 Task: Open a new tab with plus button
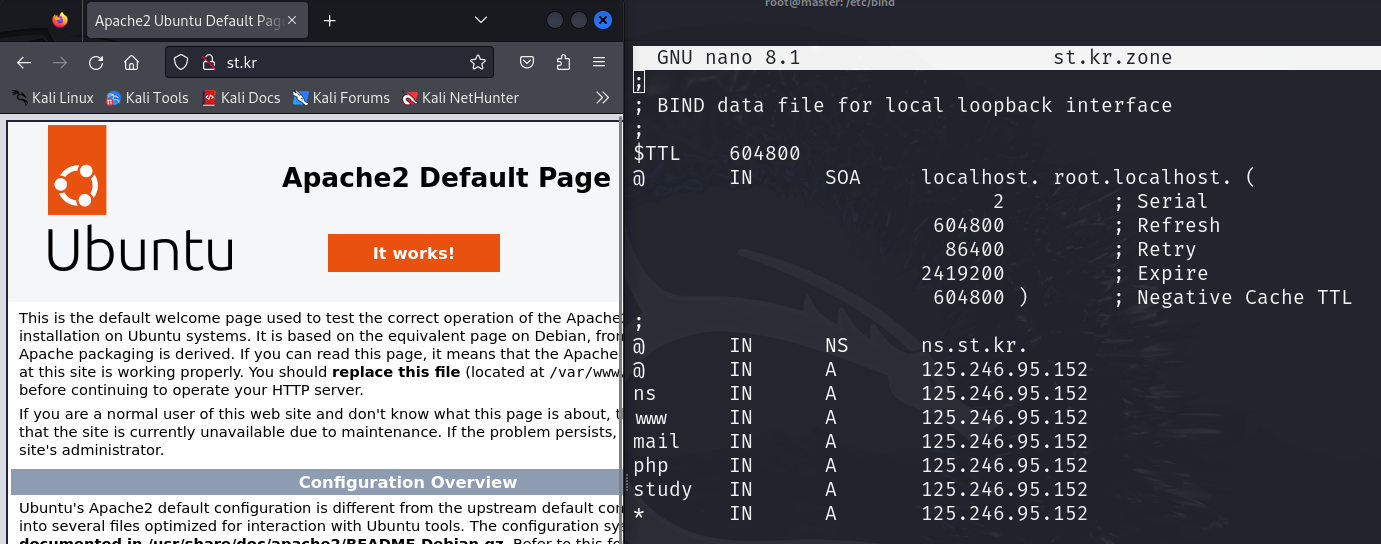tap(329, 20)
